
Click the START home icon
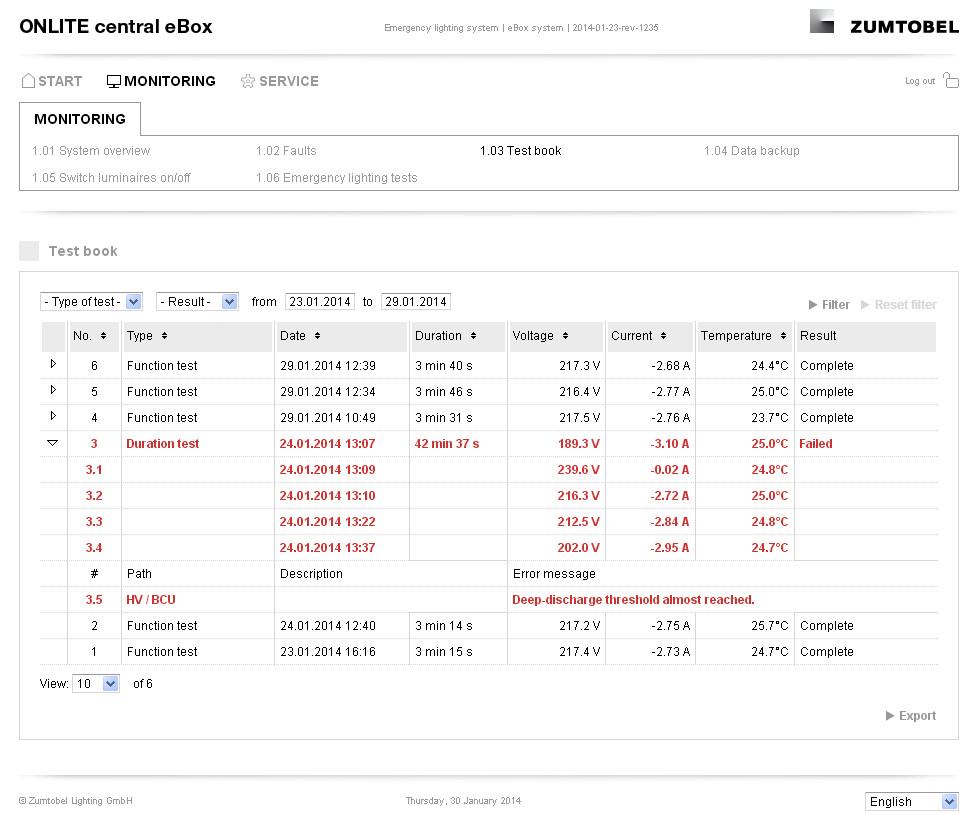(28, 81)
